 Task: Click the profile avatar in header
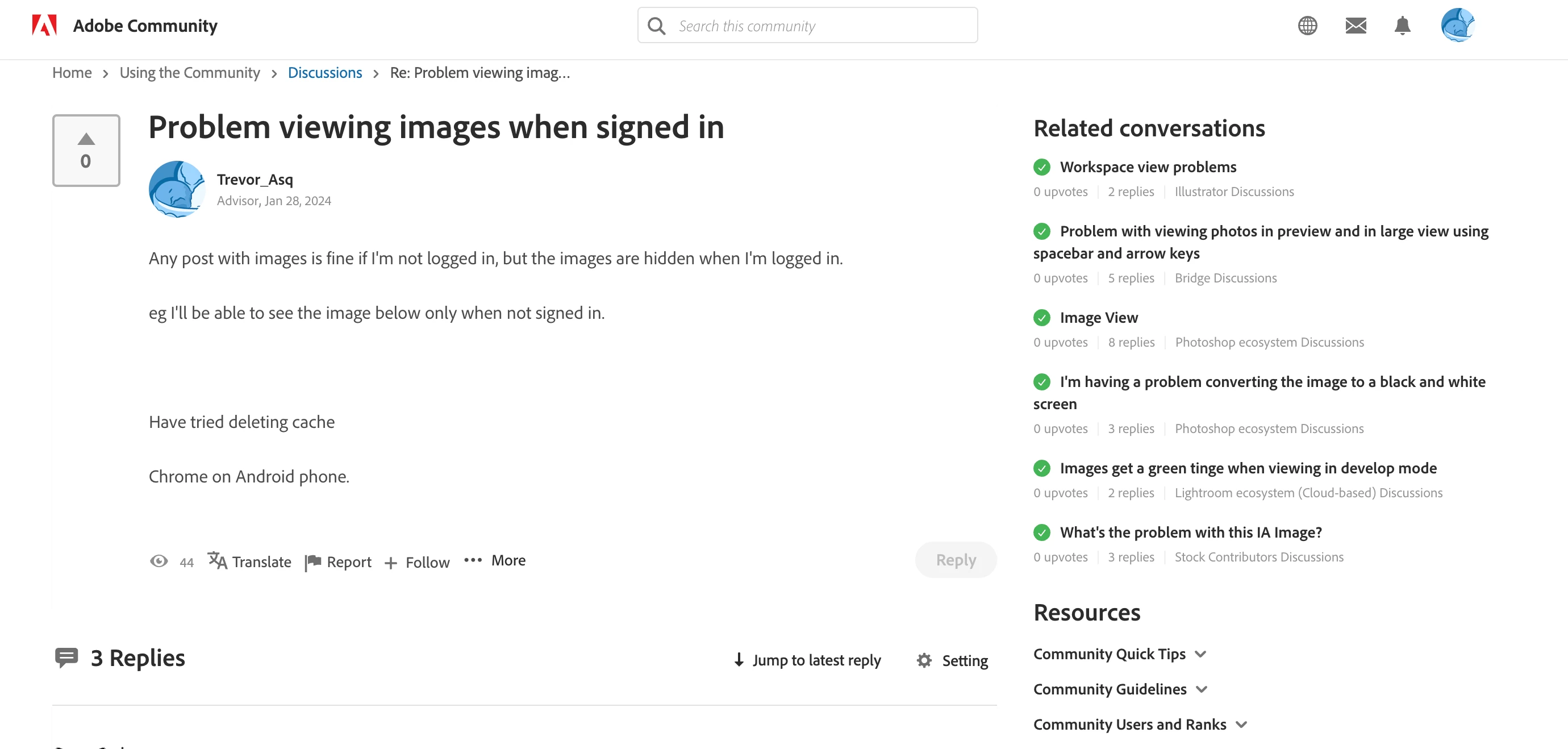pos(1457,26)
